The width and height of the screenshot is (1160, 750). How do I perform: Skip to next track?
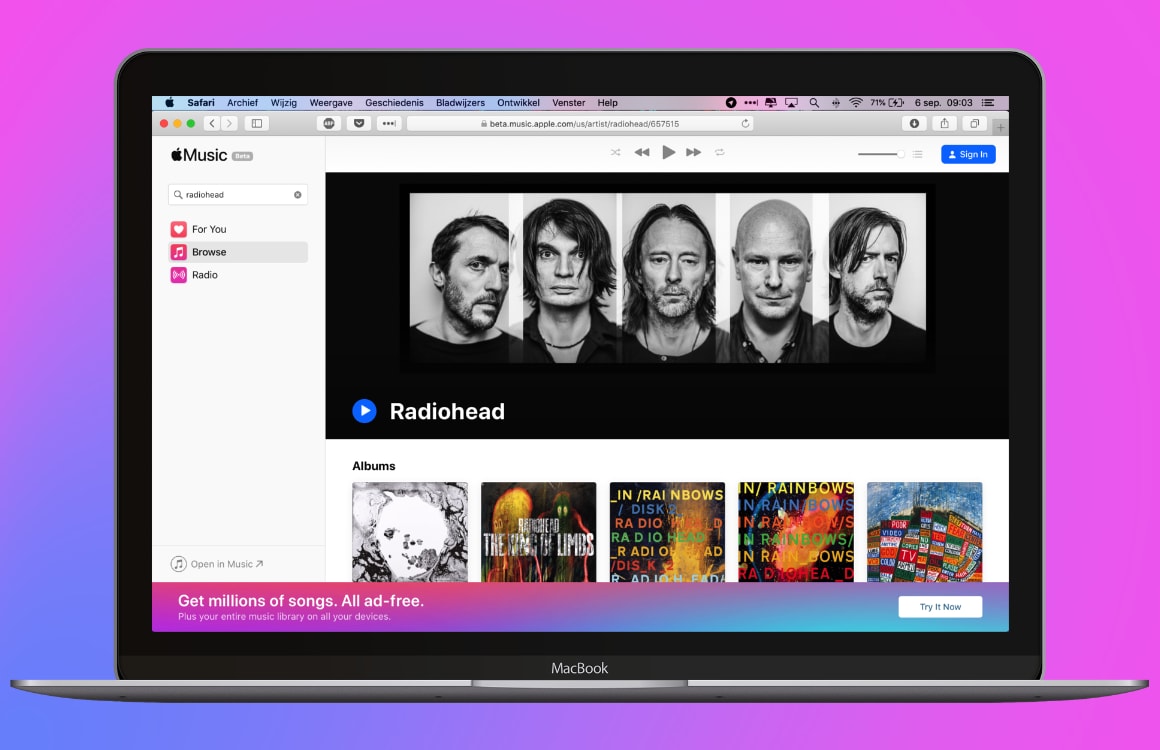pyautogui.click(x=693, y=152)
